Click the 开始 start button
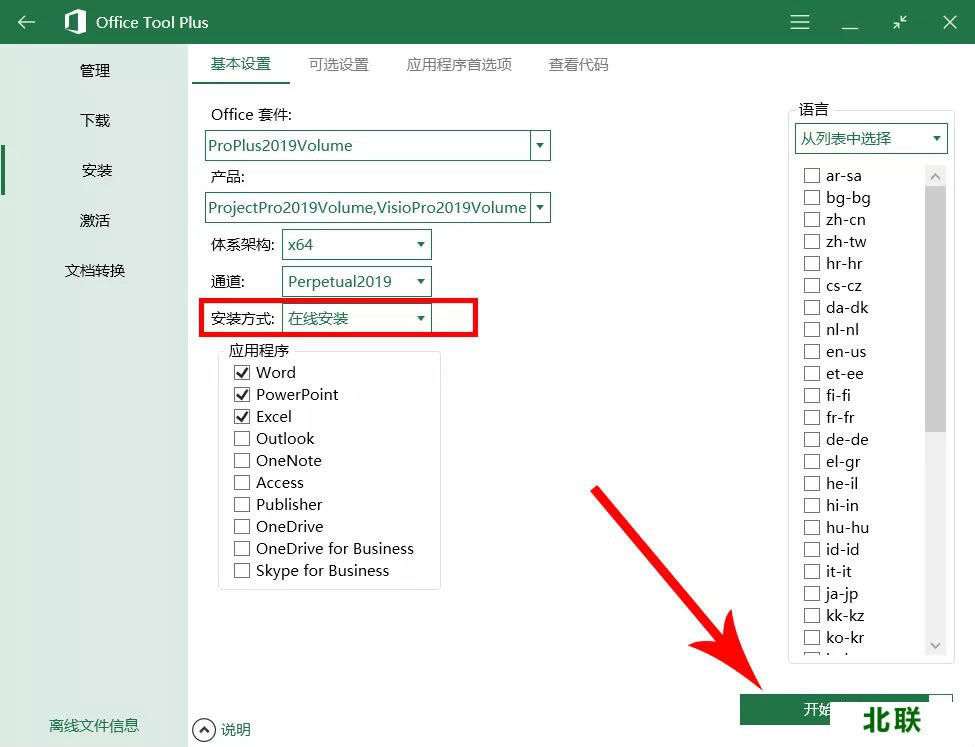 point(820,708)
